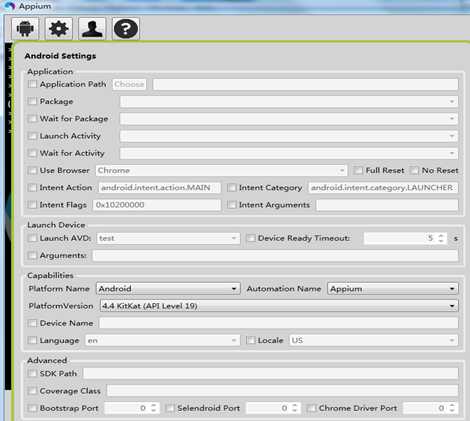The image size is (470, 421).
Task: Expand the Wait for Activity dropdown
Action: (x=289, y=153)
